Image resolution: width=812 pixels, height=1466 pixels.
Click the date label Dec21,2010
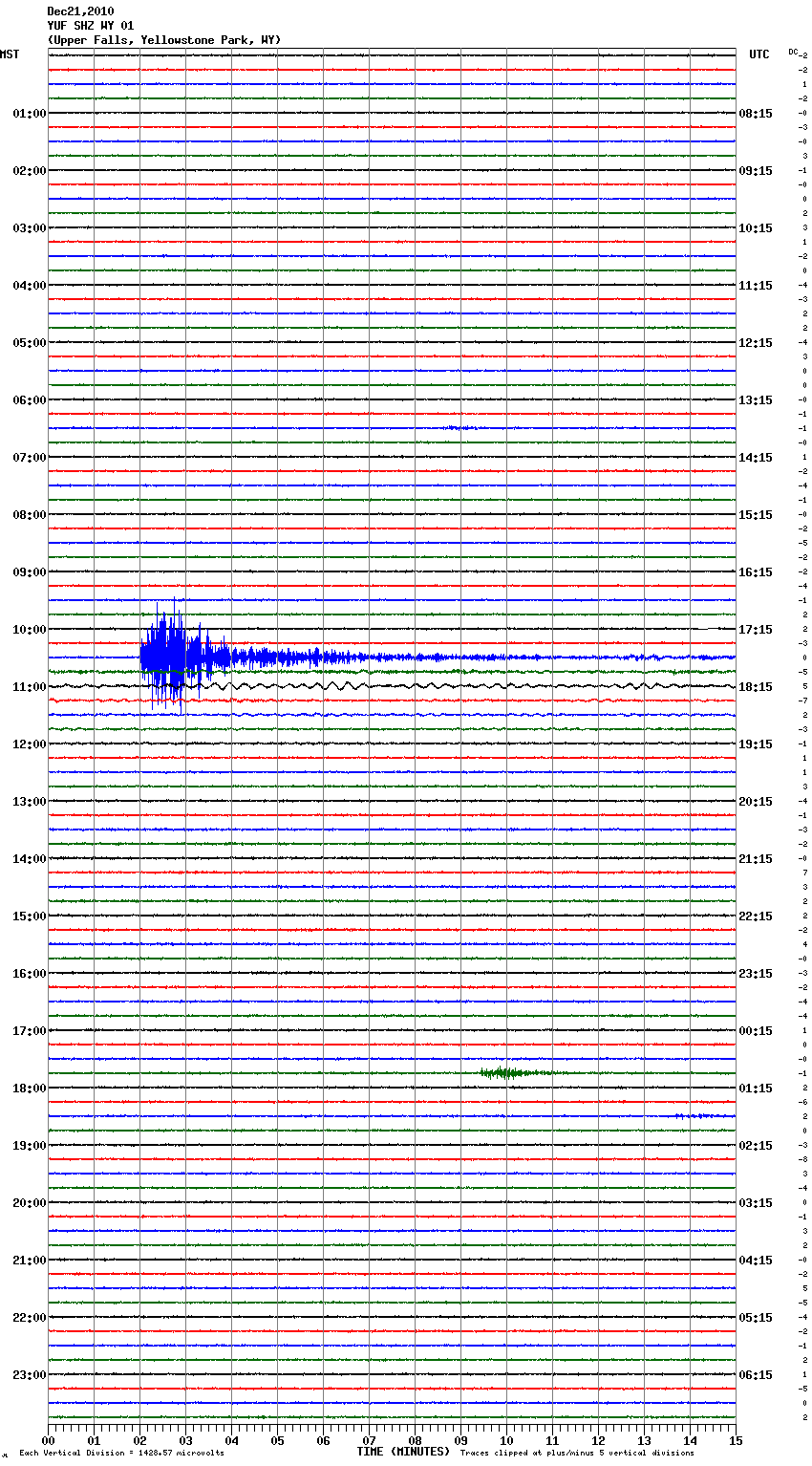[x=80, y=11]
